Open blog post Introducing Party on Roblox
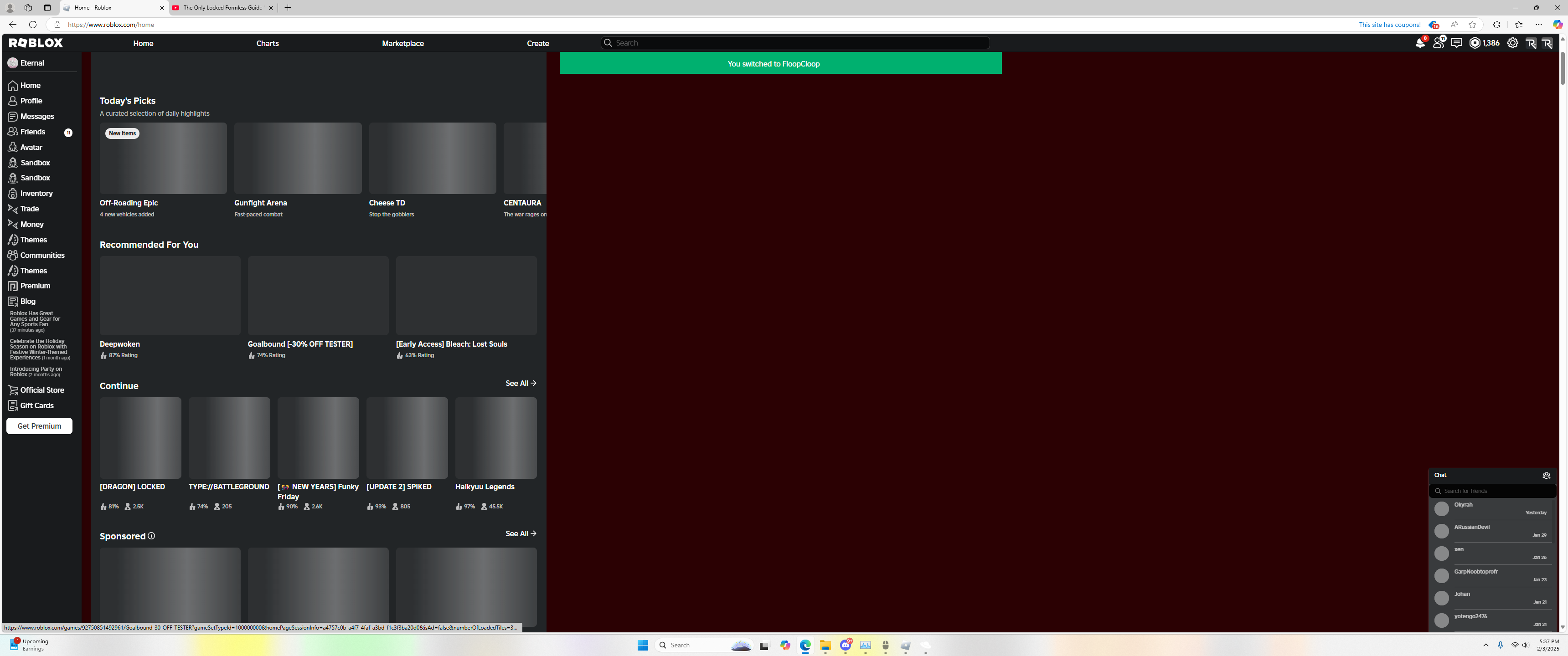Screen dimensions: 1568x656 (x=35, y=371)
